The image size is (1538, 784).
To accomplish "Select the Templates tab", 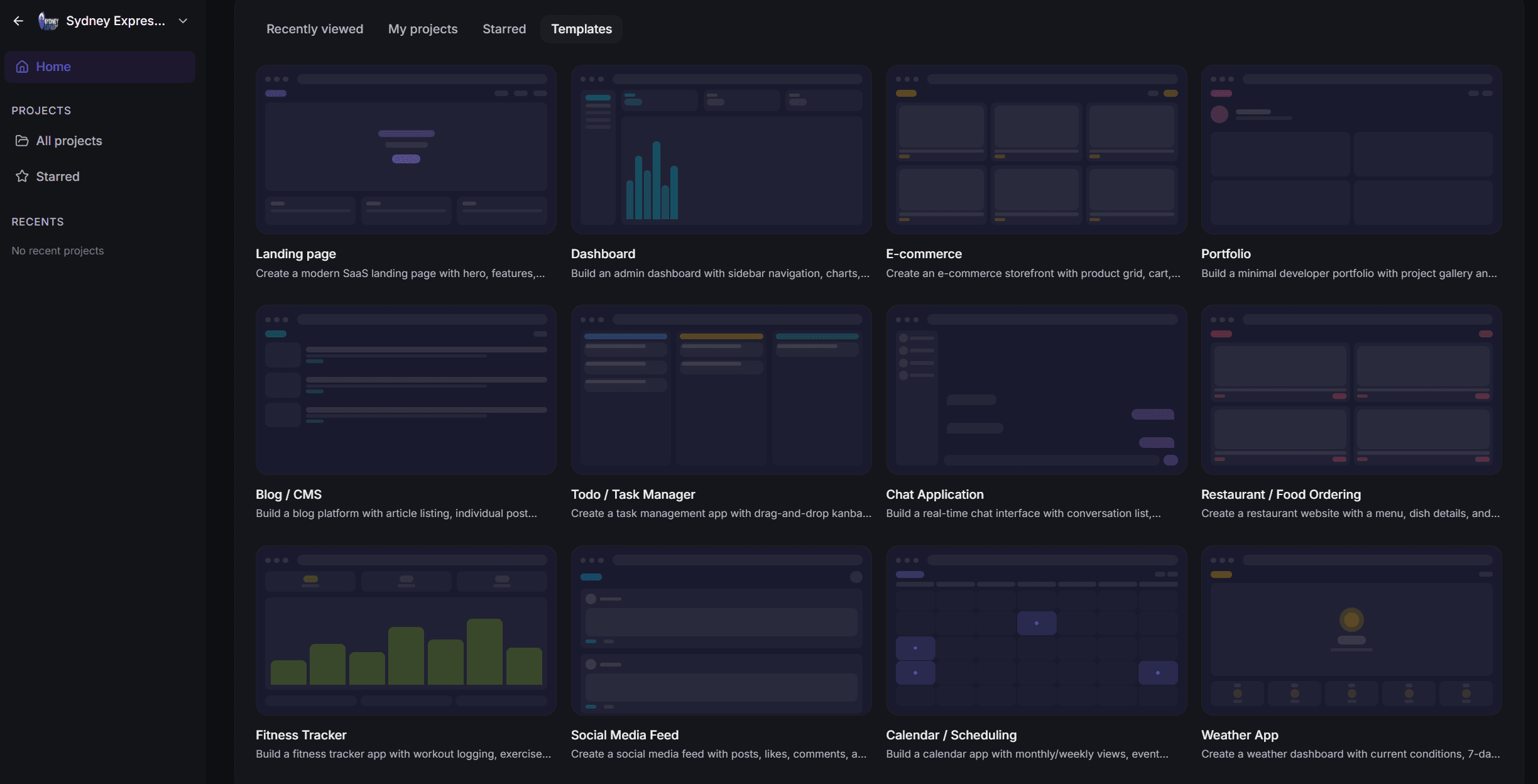I will 581,29.
